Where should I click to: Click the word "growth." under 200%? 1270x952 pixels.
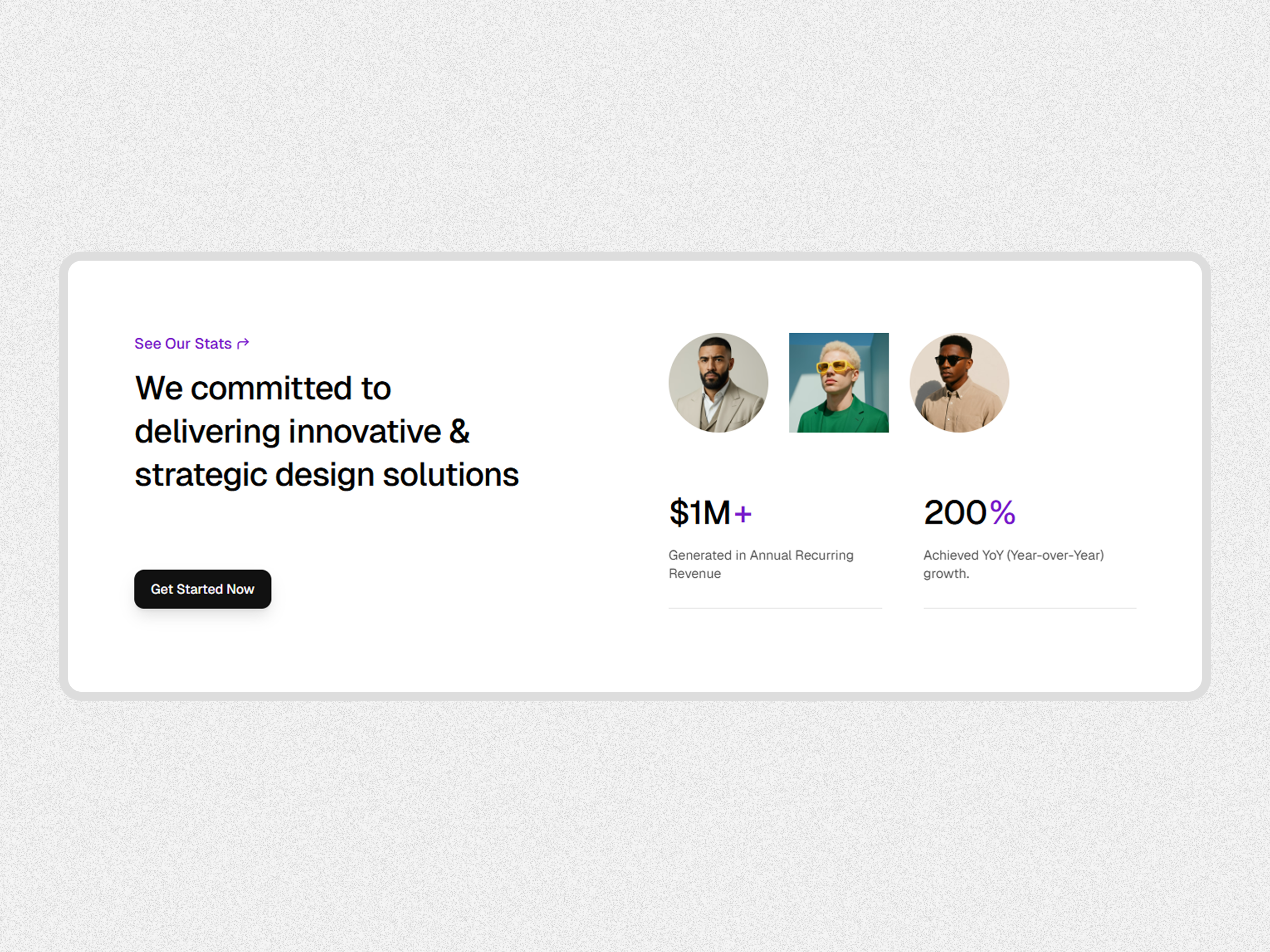tap(946, 574)
